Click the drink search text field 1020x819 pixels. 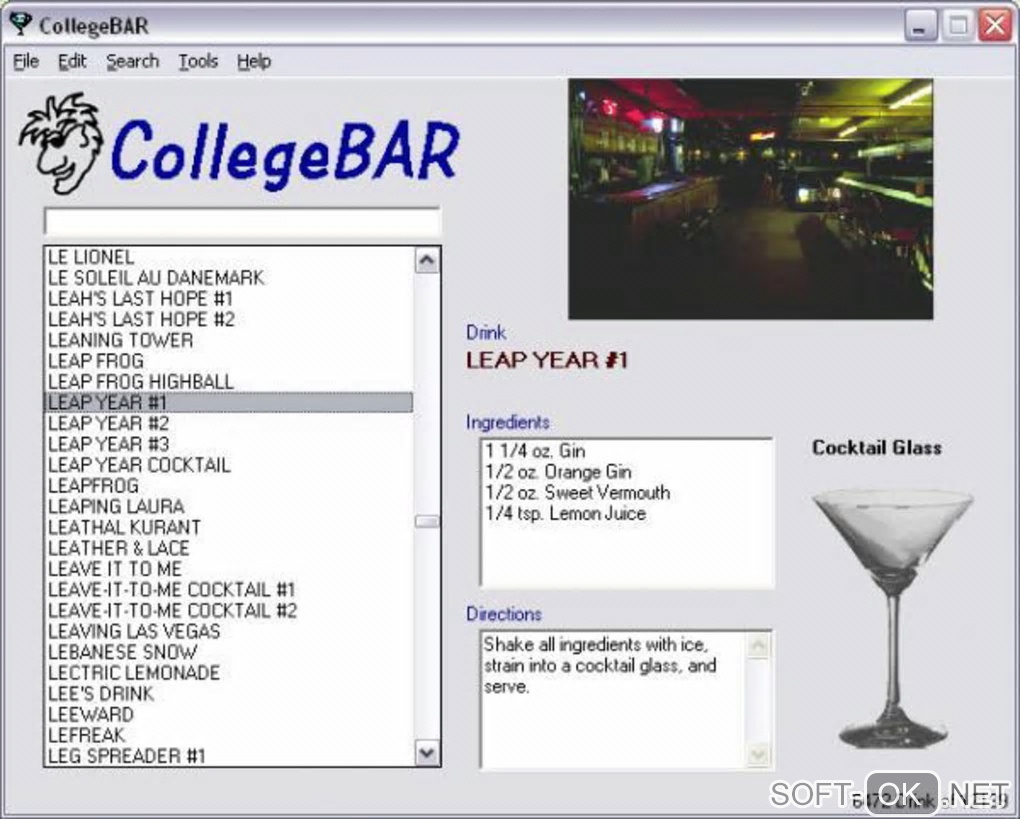click(x=242, y=221)
